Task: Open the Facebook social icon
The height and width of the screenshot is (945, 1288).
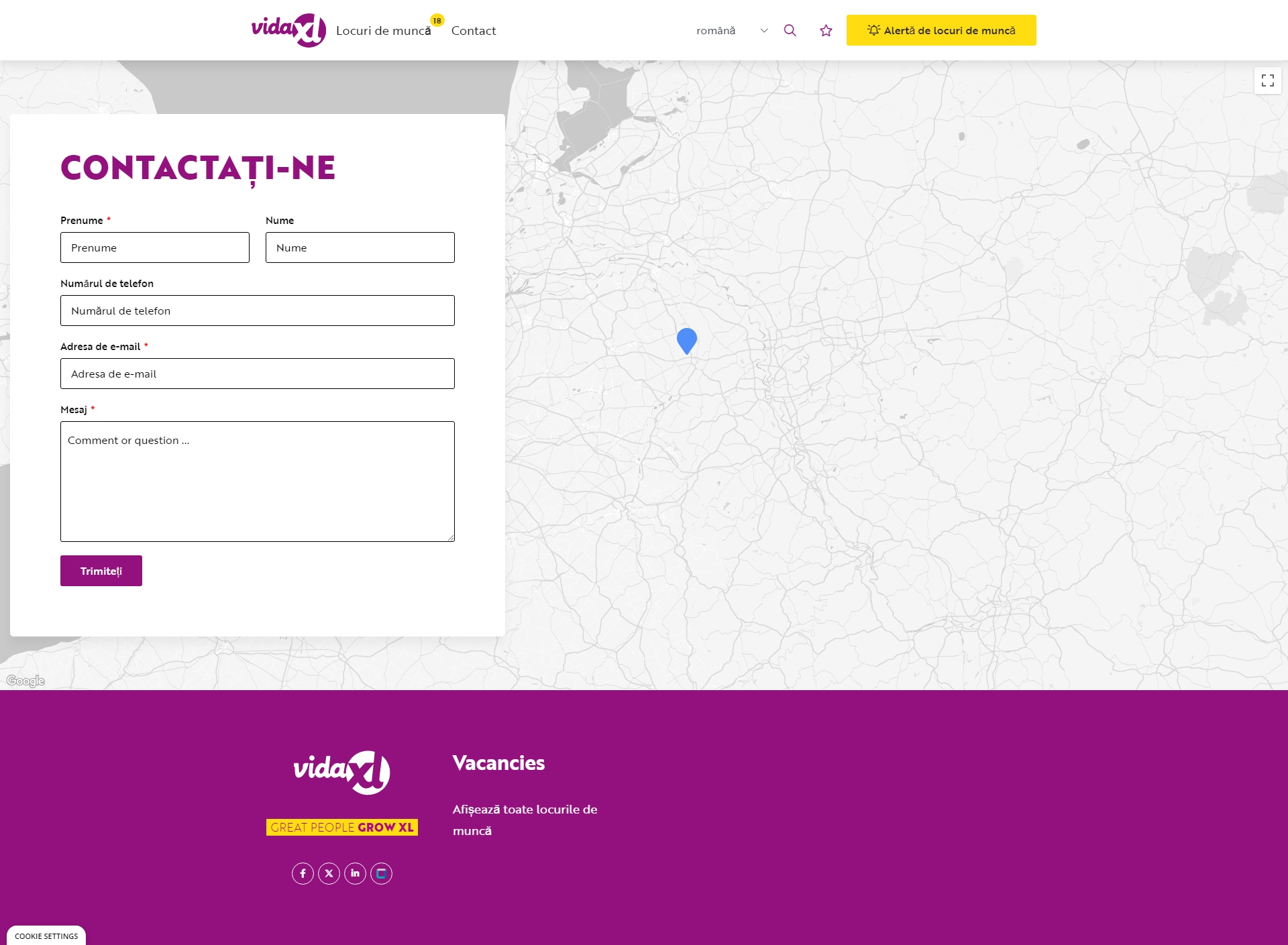Action: tap(303, 873)
